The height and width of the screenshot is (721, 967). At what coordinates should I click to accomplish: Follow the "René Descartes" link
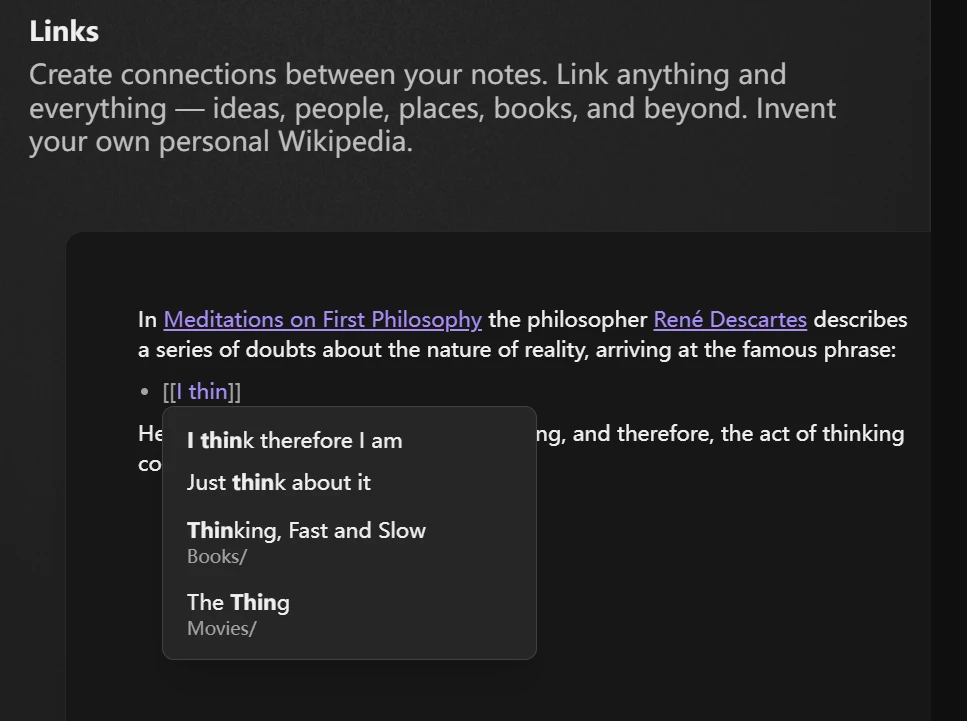coord(729,319)
